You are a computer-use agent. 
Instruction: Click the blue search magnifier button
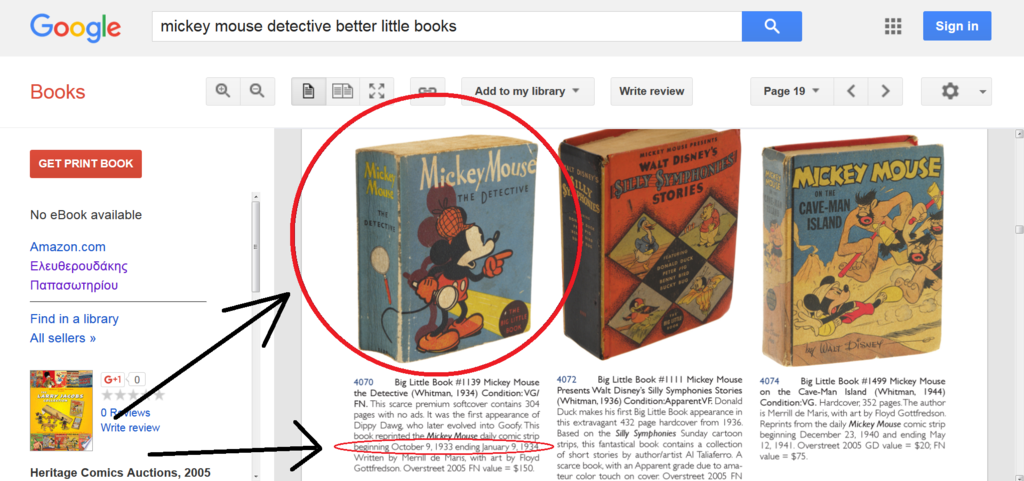tap(771, 26)
